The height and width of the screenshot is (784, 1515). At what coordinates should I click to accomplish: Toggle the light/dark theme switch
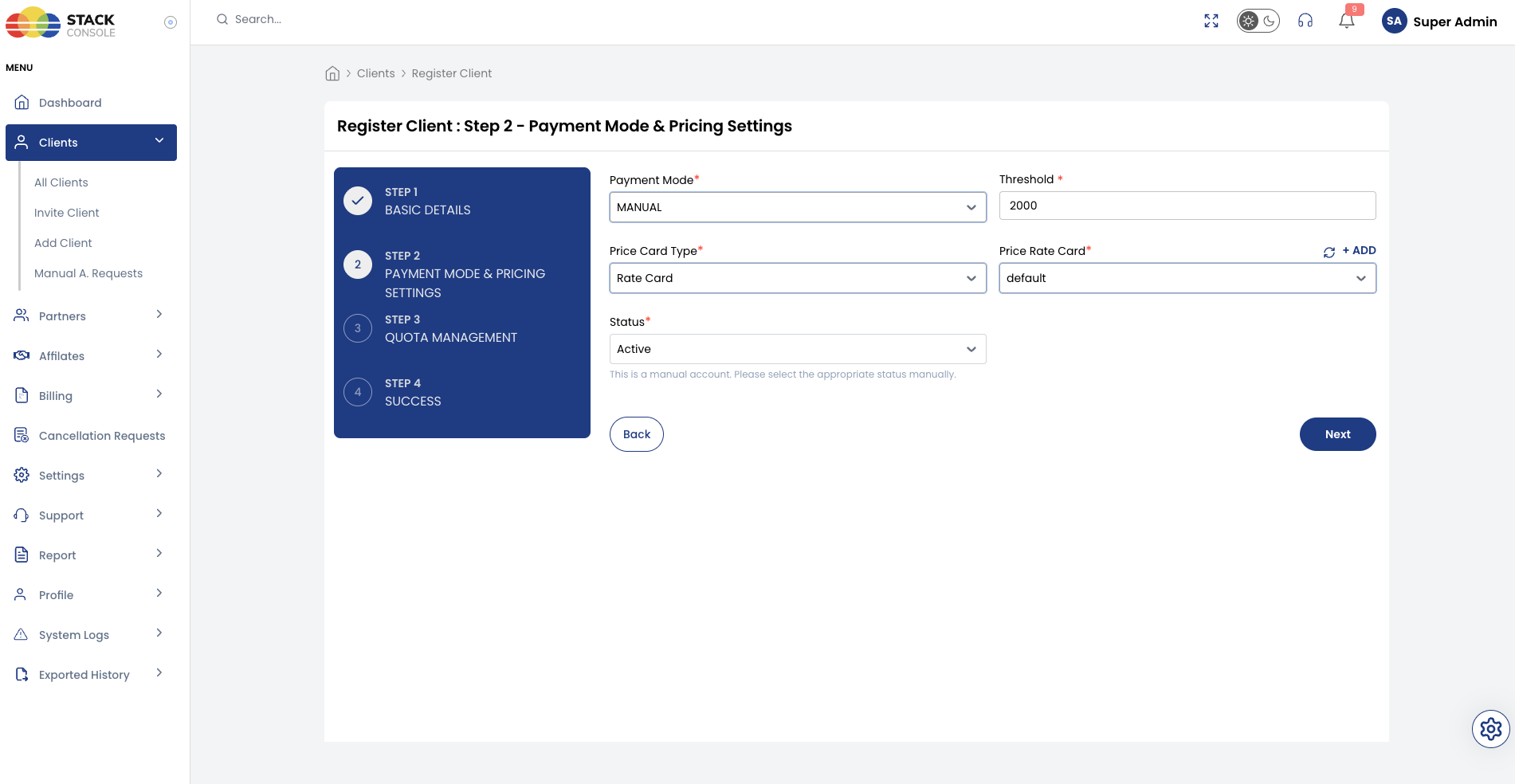pyautogui.click(x=1258, y=22)
